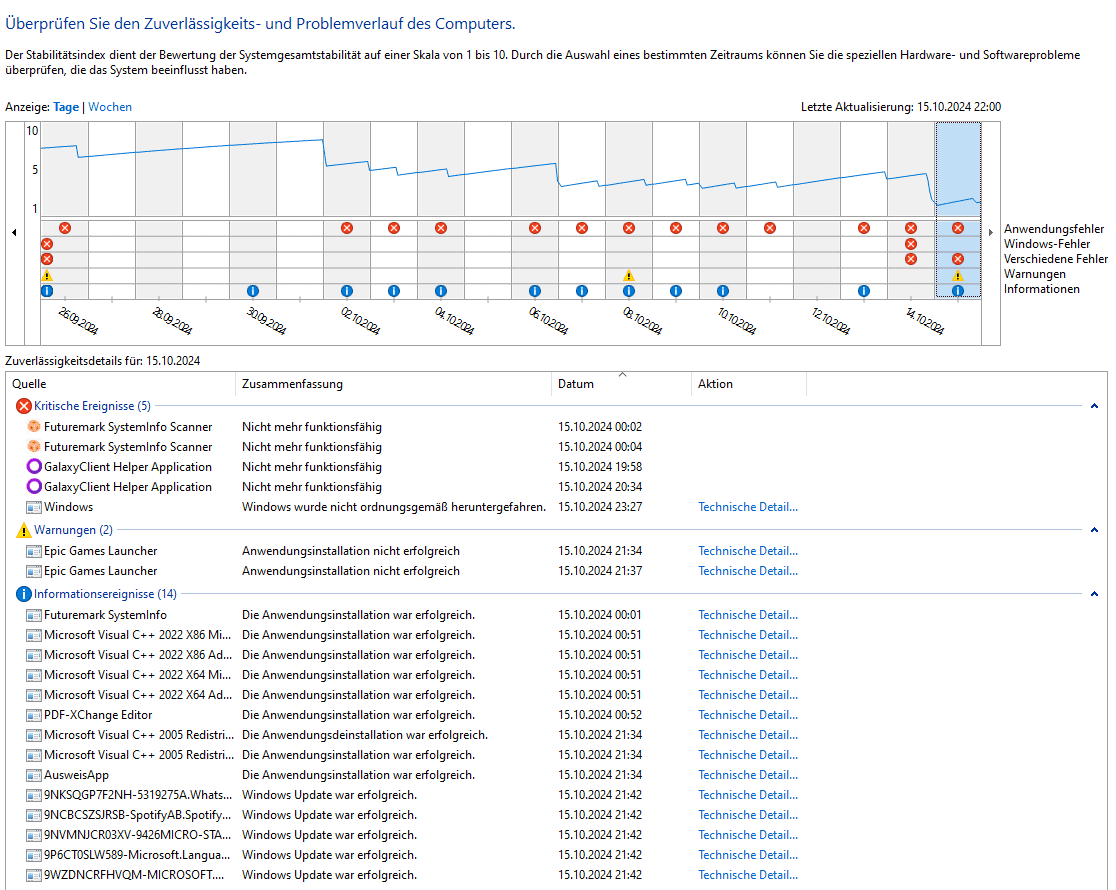Click warning triangle icon for 08.10.2024
Image resolution: width=1116 pixels, height=890 pixels.
point(628,275)
